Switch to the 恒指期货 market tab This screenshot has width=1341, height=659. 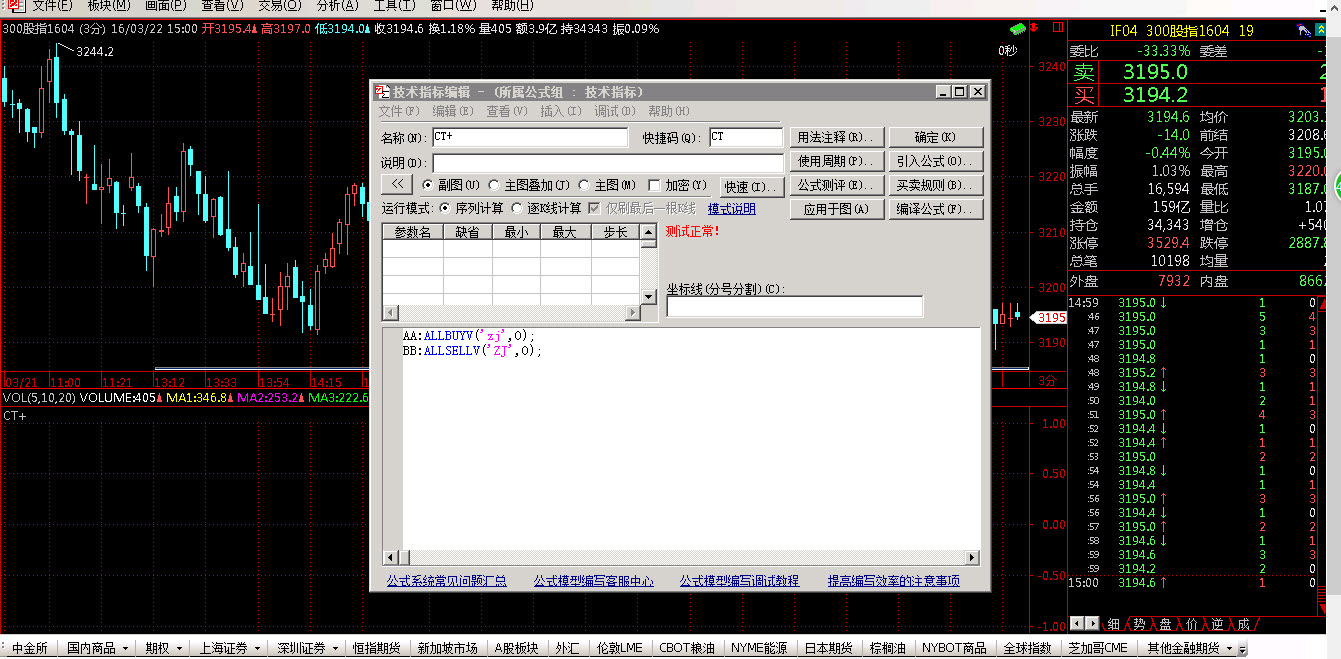pos(376,648)
